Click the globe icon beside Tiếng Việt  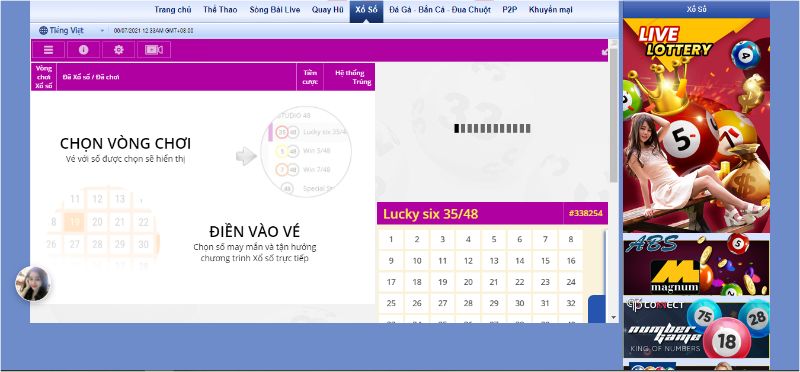tap(43, 31)
